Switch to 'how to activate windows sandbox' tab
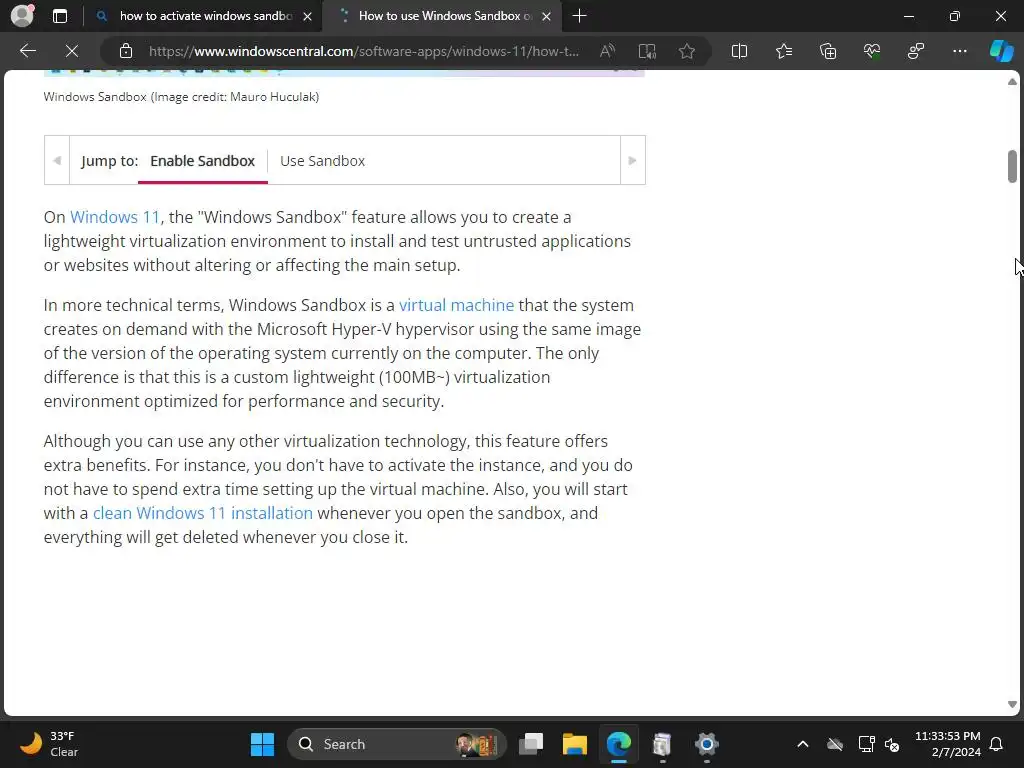 pyautogui.click(x=205, y=16)
